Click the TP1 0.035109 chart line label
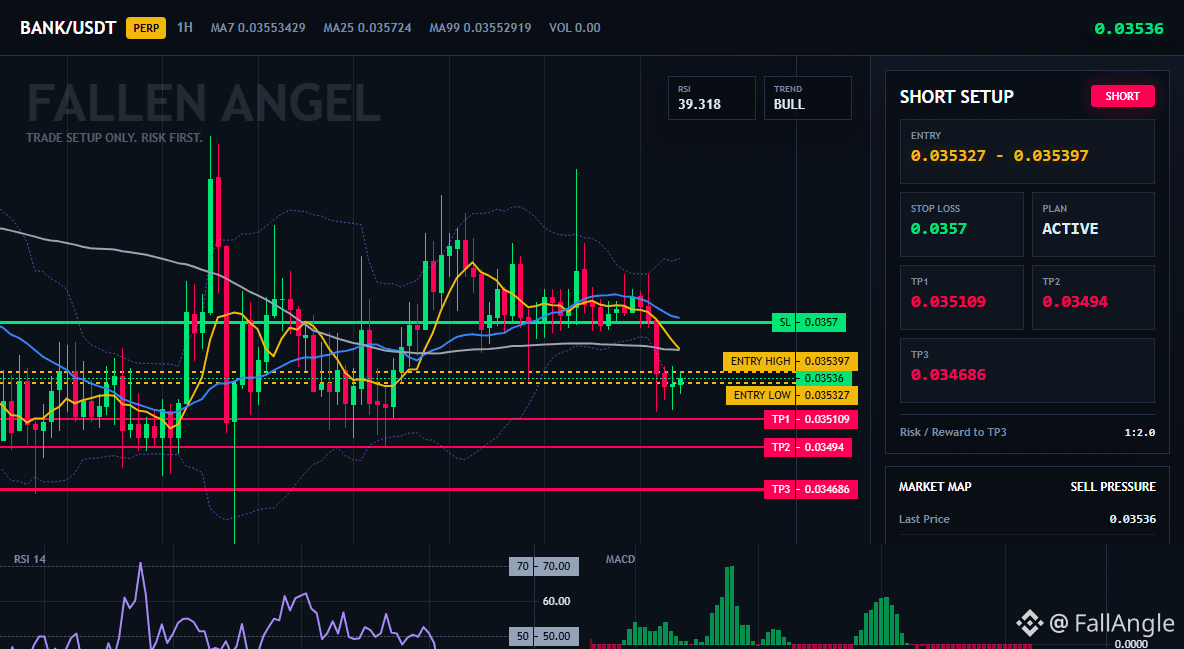The image size is (1184, 649). coord(810,419)
